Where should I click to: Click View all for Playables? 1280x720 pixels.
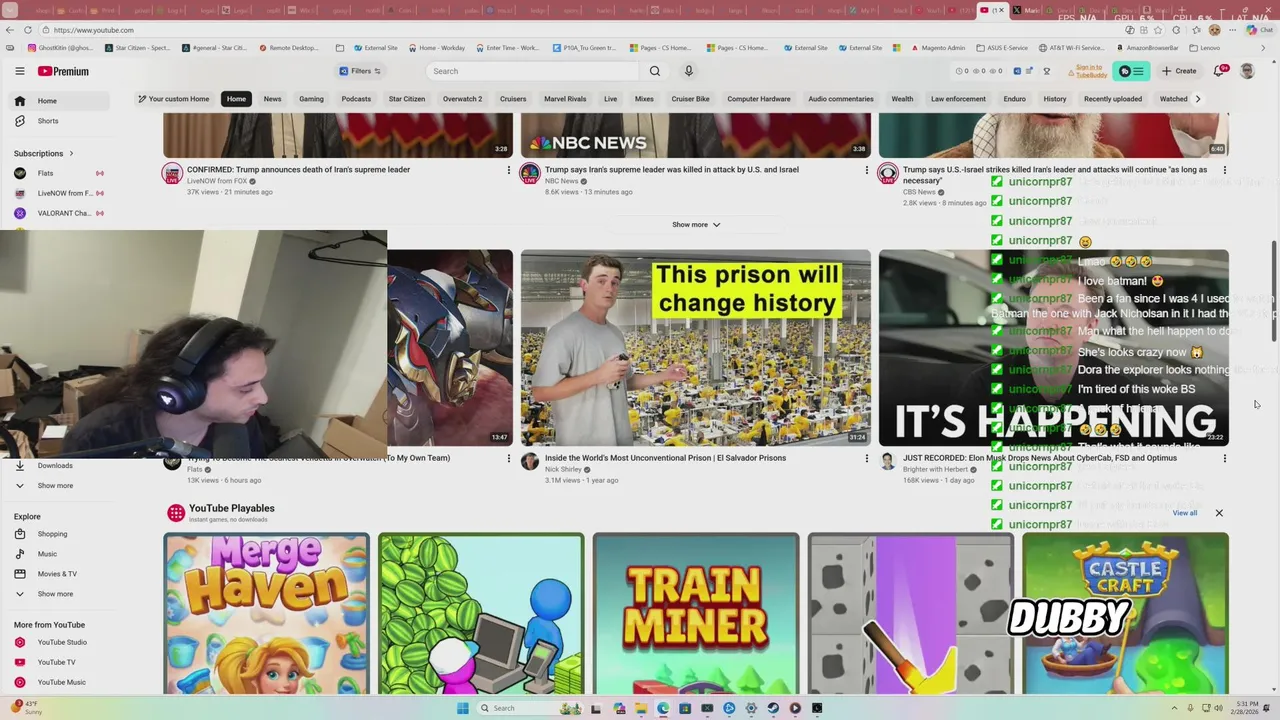click(1185, 513)
